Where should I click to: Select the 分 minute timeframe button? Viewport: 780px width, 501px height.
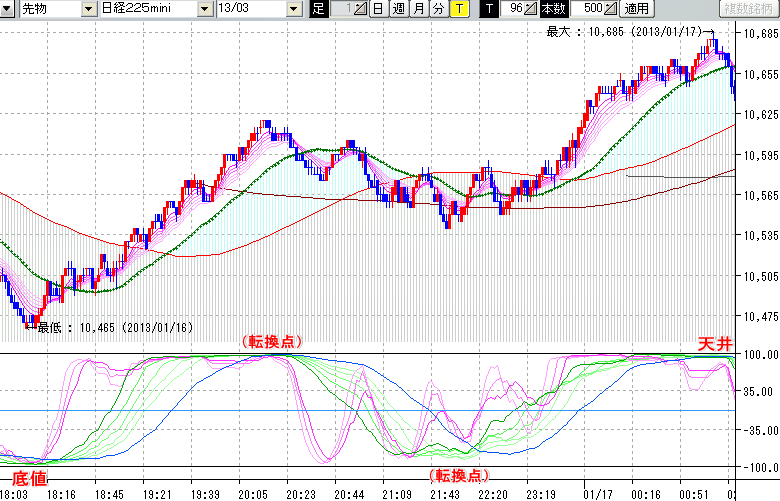(x=438, y=9)
